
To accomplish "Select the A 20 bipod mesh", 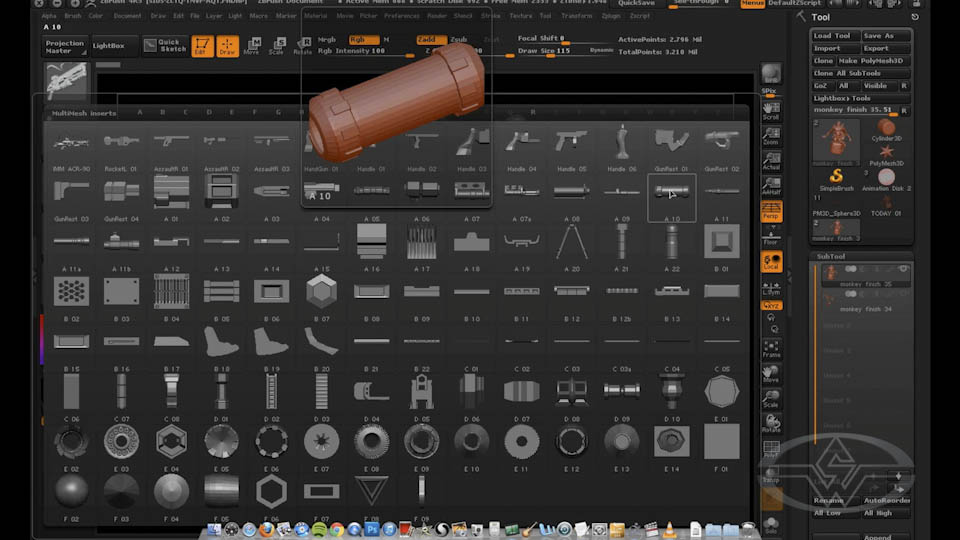I will [572, 247].
